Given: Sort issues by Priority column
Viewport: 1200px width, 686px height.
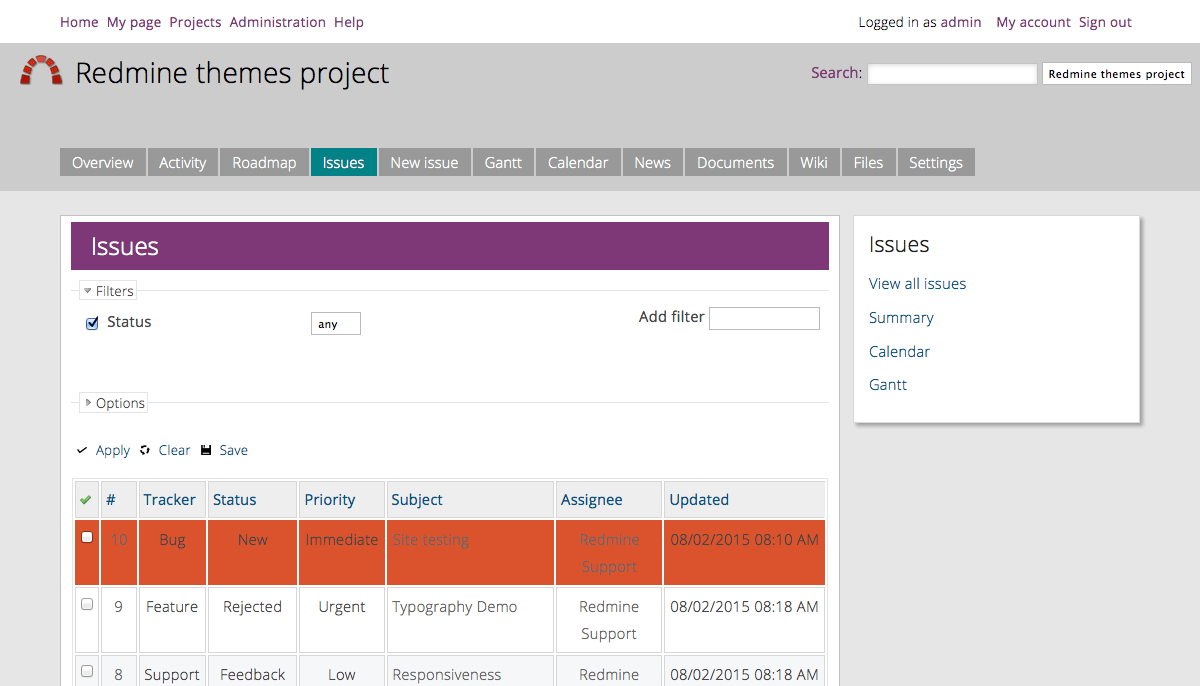Looking at the screenshot, I should tap(330, 500).
